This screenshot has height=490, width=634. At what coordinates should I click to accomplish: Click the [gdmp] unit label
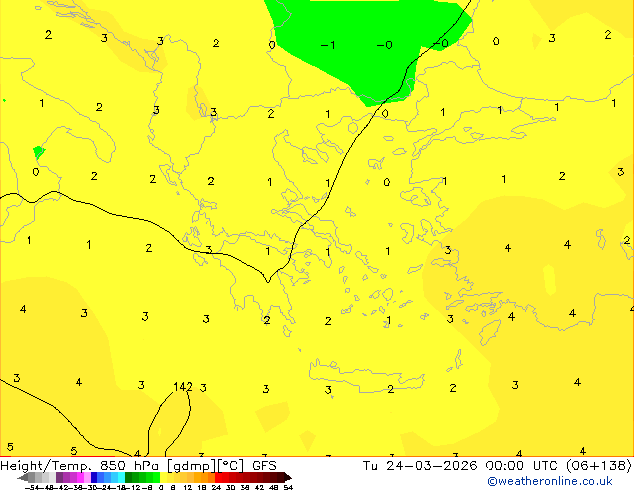pyautogui.click(x=192, y=466)
